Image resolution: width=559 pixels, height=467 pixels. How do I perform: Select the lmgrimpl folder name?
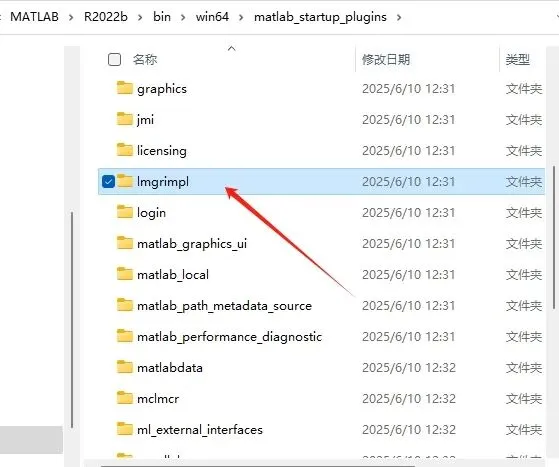coord(163,182)
